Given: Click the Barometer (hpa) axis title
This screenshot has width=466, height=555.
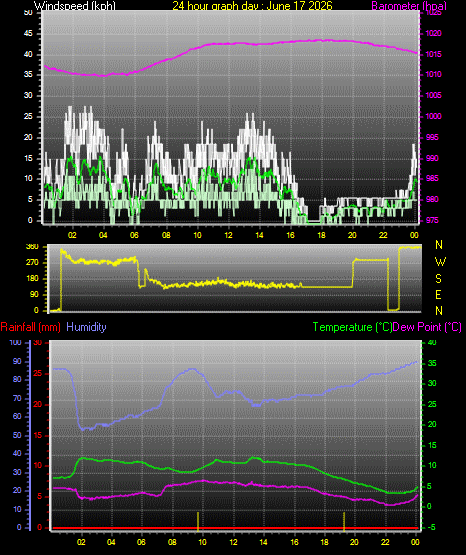Looking at the screenshot, I should (409, 6).
